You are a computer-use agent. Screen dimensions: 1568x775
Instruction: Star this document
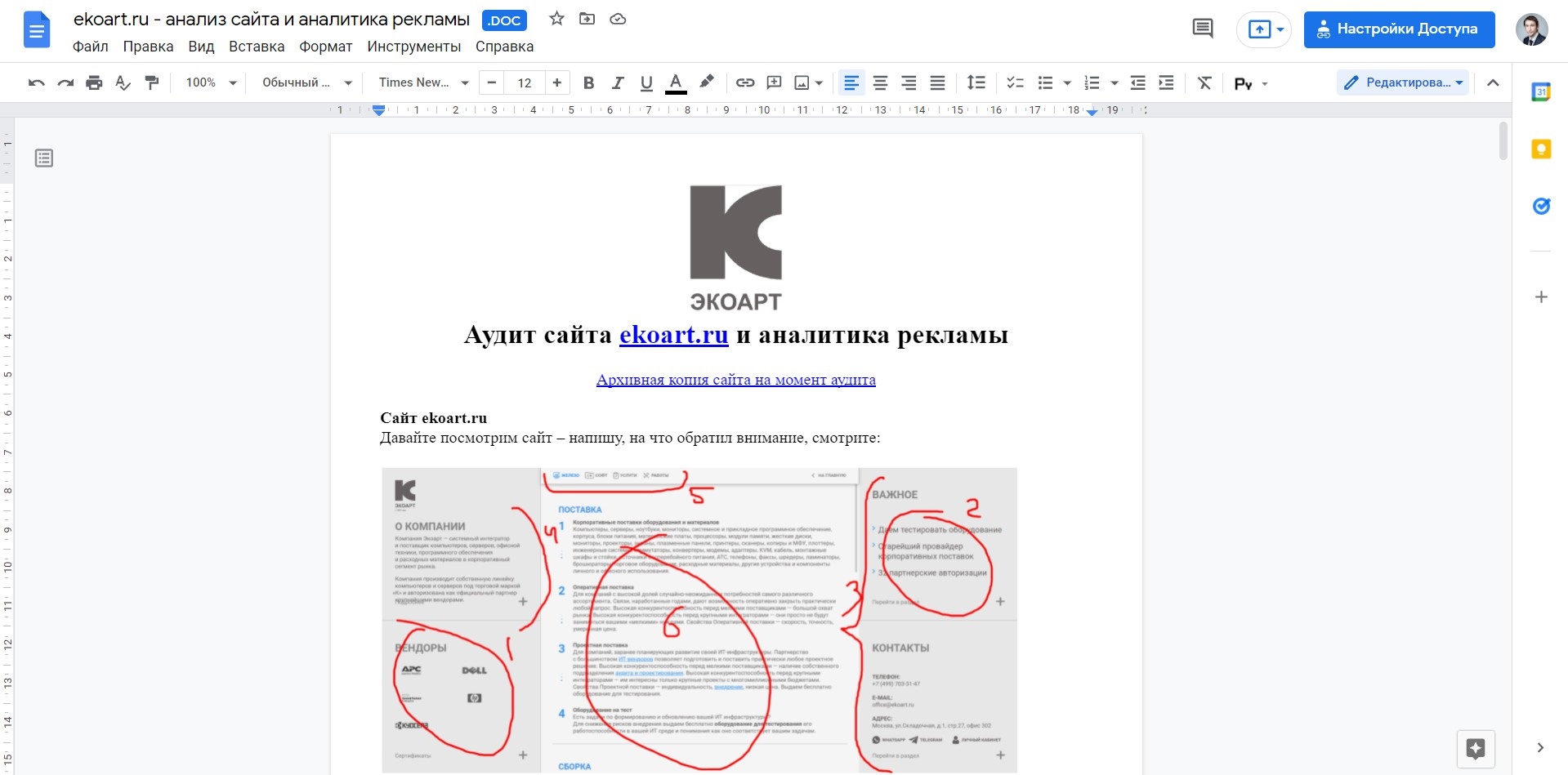tap(556, 19)
